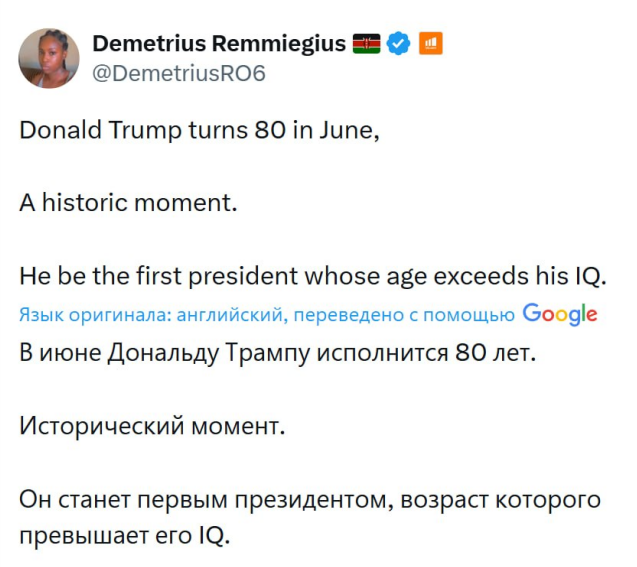
Task: Click the Kenya flag emoji
Action: click(x=367, y=44)
